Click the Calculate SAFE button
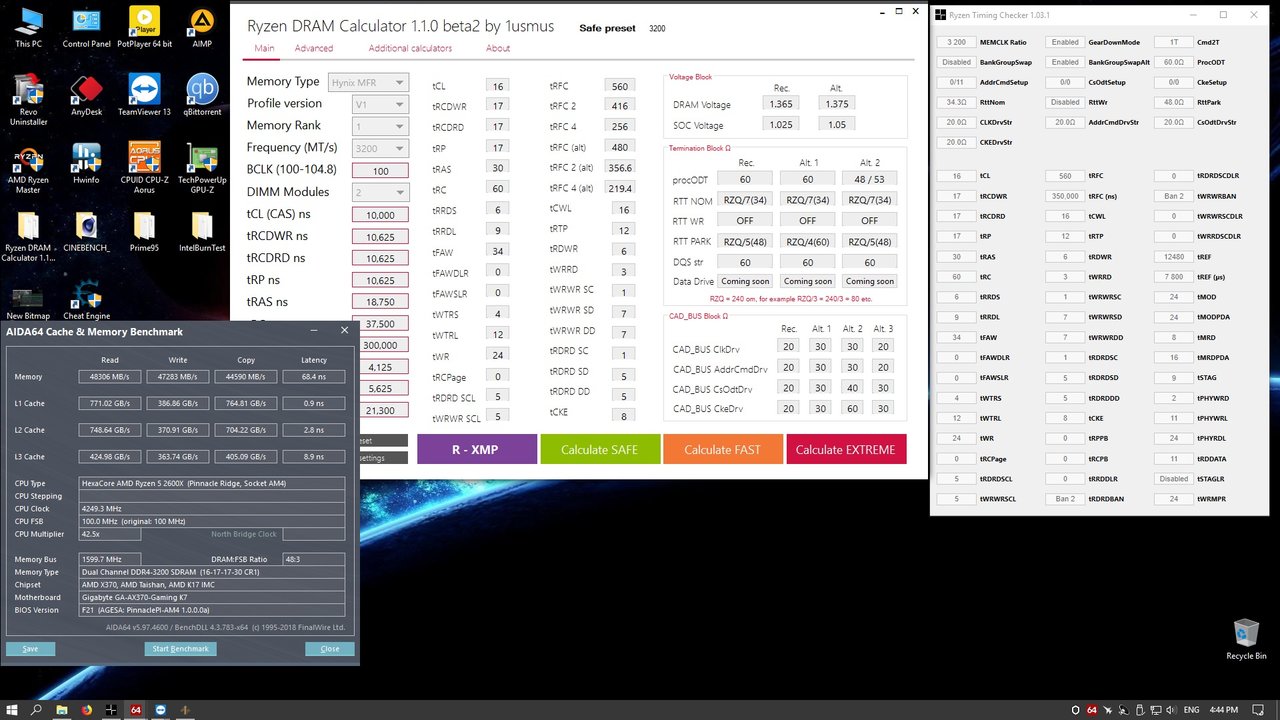Screen dimensions: 1280x720 600,449
